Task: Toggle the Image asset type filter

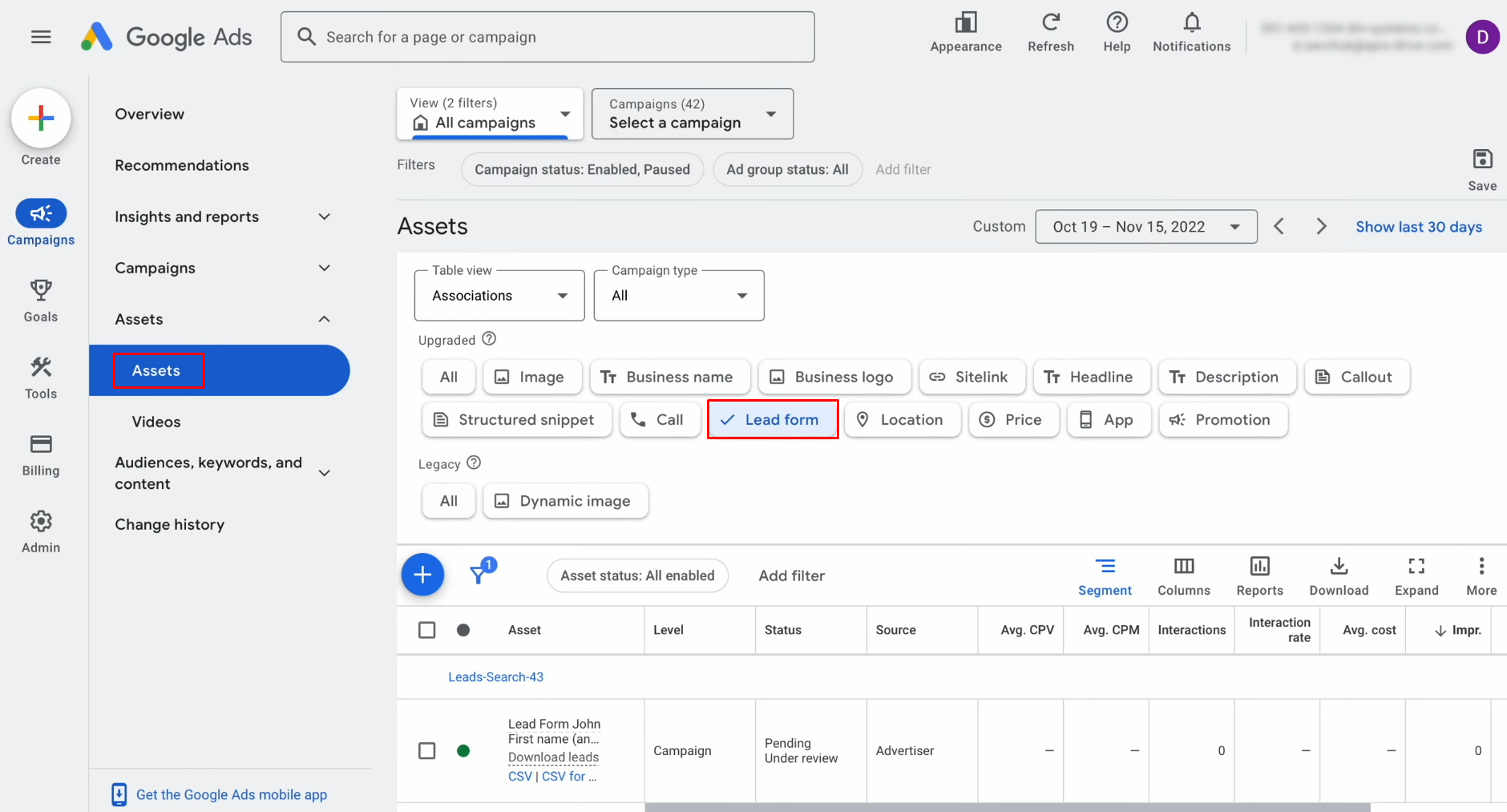Action: click(x=532, y=377)
